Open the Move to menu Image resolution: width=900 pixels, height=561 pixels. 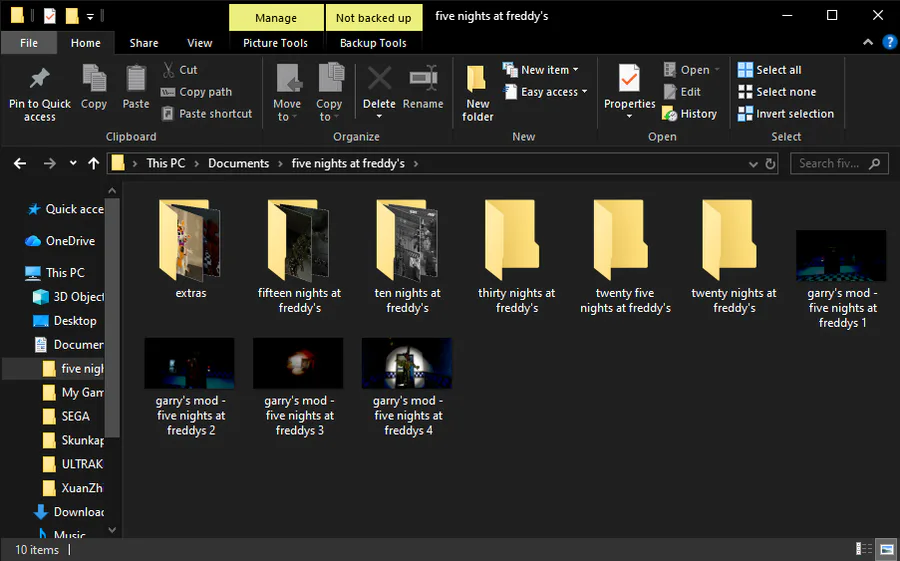(287, 93)
